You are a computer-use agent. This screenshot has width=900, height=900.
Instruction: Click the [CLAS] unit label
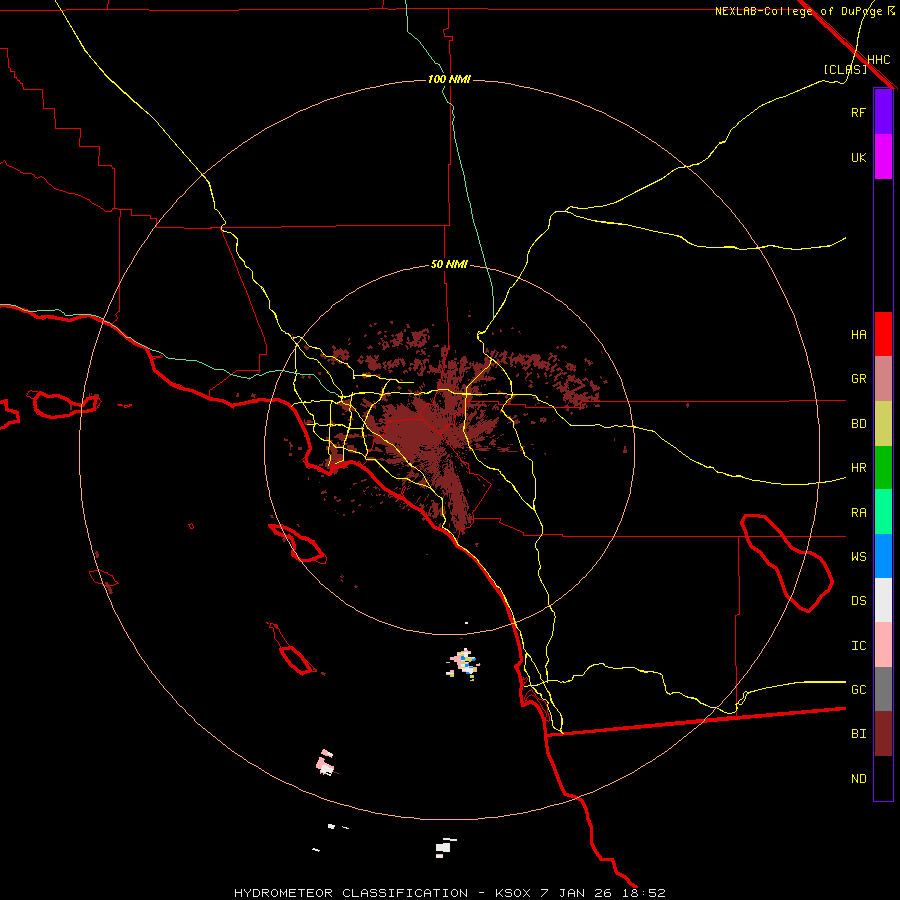pyautogui.click(x=845, y=69)
